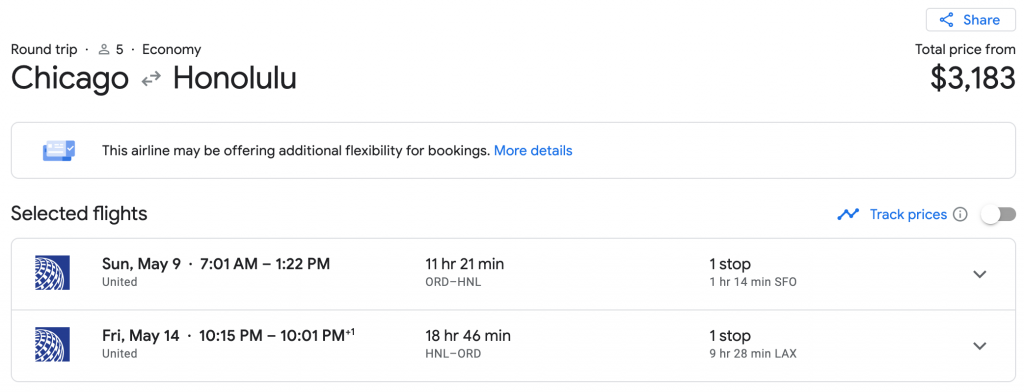Screen dimensions: 1024x392
Task: Click the 1 stop LAX layover info
Action: click(753, 344)
